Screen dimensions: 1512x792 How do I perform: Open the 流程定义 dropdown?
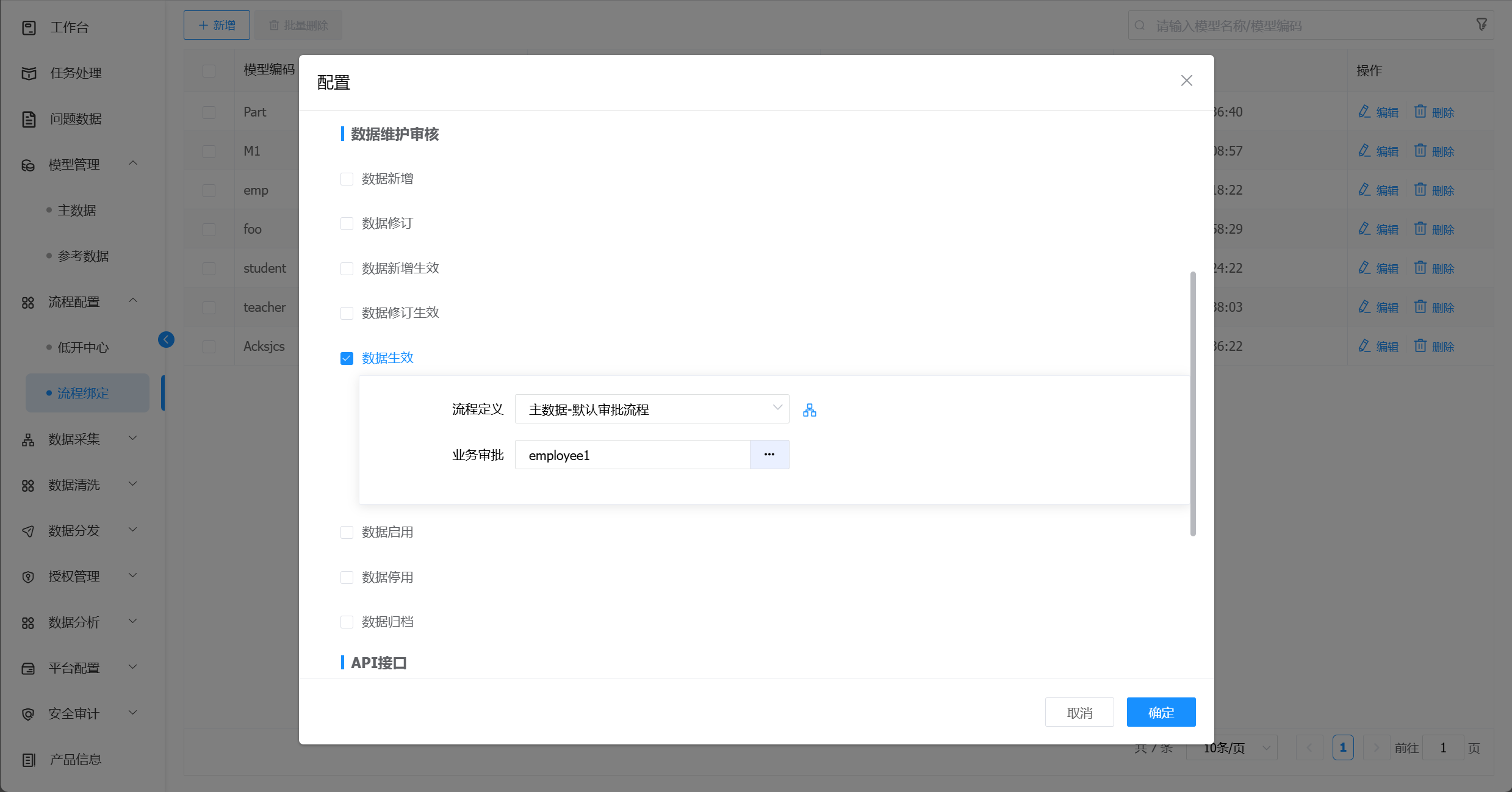pyautogui.click(x=652, y=409)
